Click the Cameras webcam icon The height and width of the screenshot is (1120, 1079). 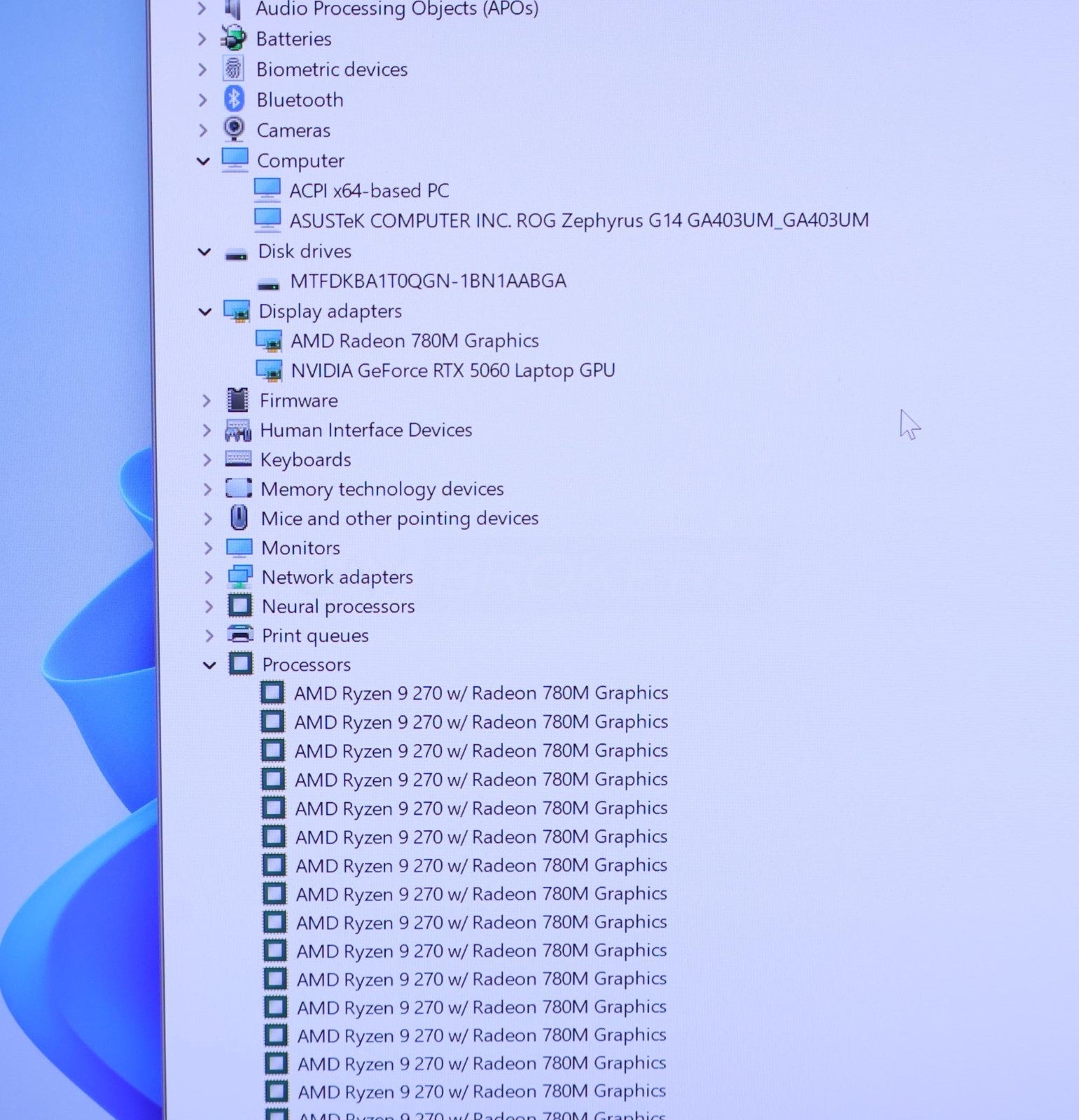pyautogui.click(x=234, y=129)
